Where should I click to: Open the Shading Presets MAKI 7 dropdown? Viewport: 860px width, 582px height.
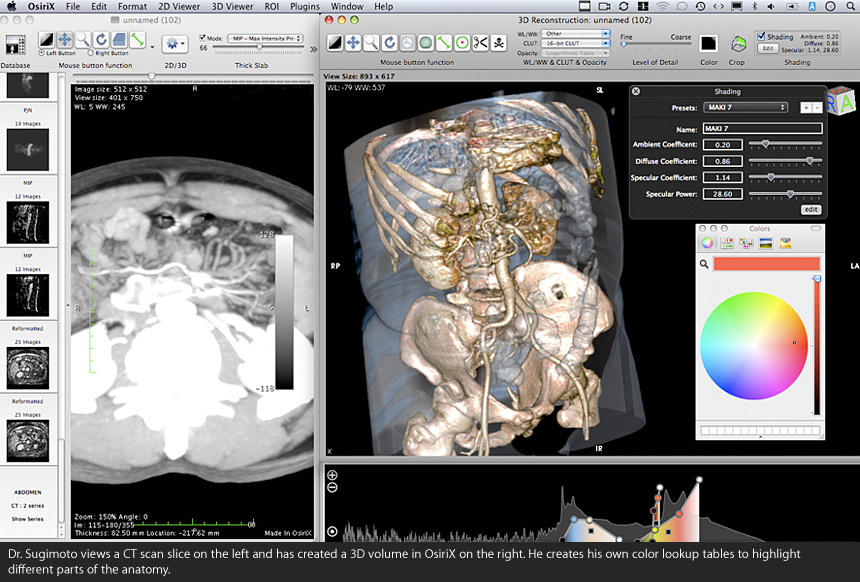coord(746,108)
